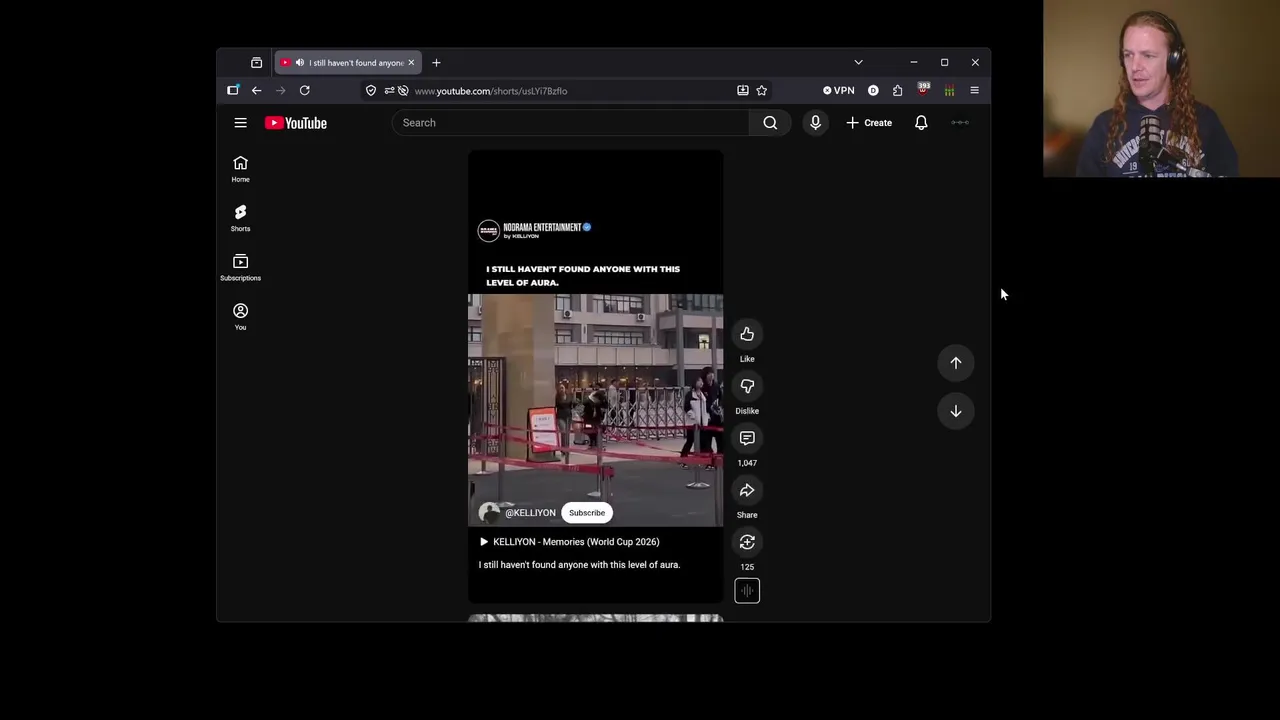Screen dimensions: 1280x720
Task: Open the YouTube hamburger guide menu
Action: pos(240,123)
